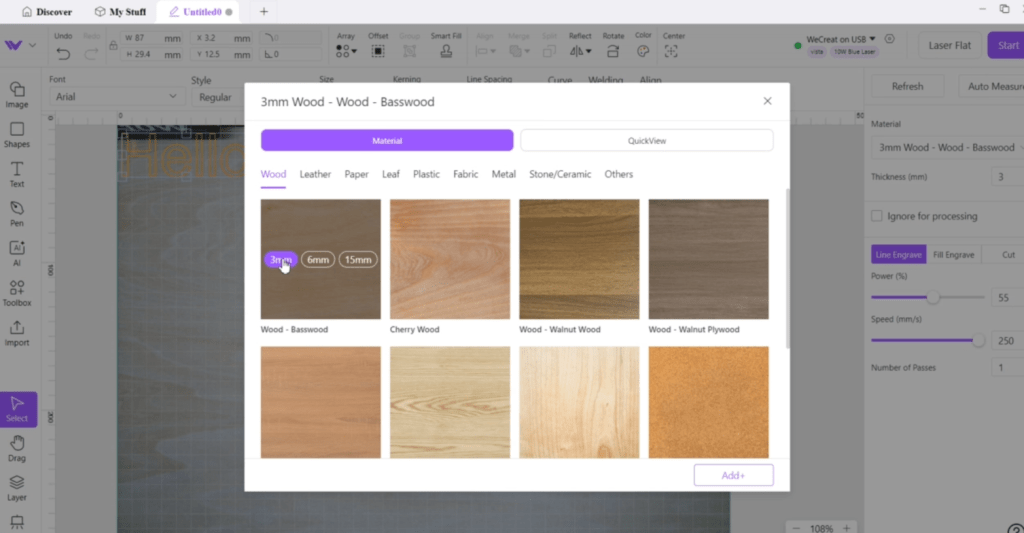Choose the 15mm thickness option
Screen dimensions: 1024x533
click(358, 260)
